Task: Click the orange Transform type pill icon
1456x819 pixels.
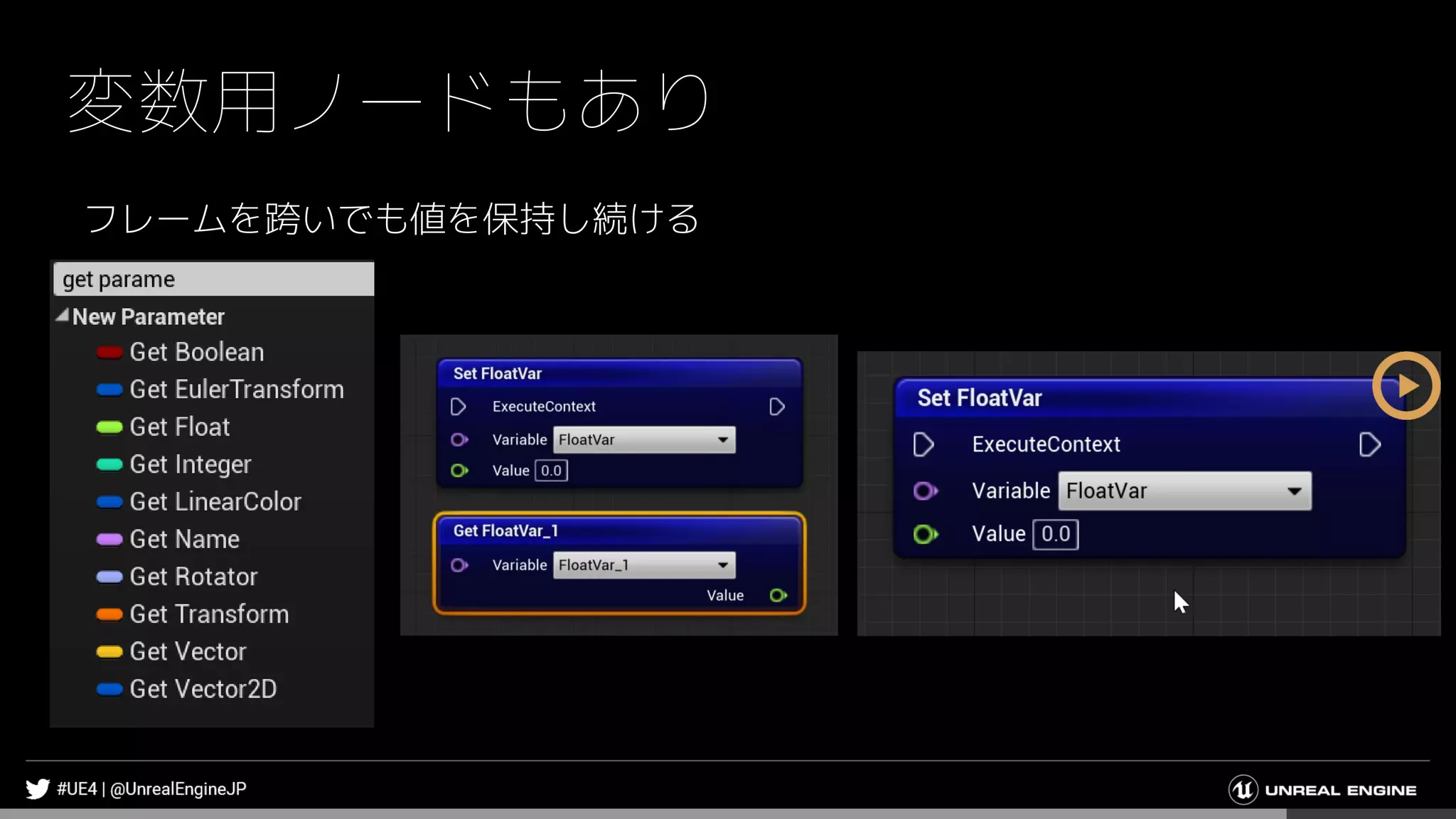Action: (109, 614)
